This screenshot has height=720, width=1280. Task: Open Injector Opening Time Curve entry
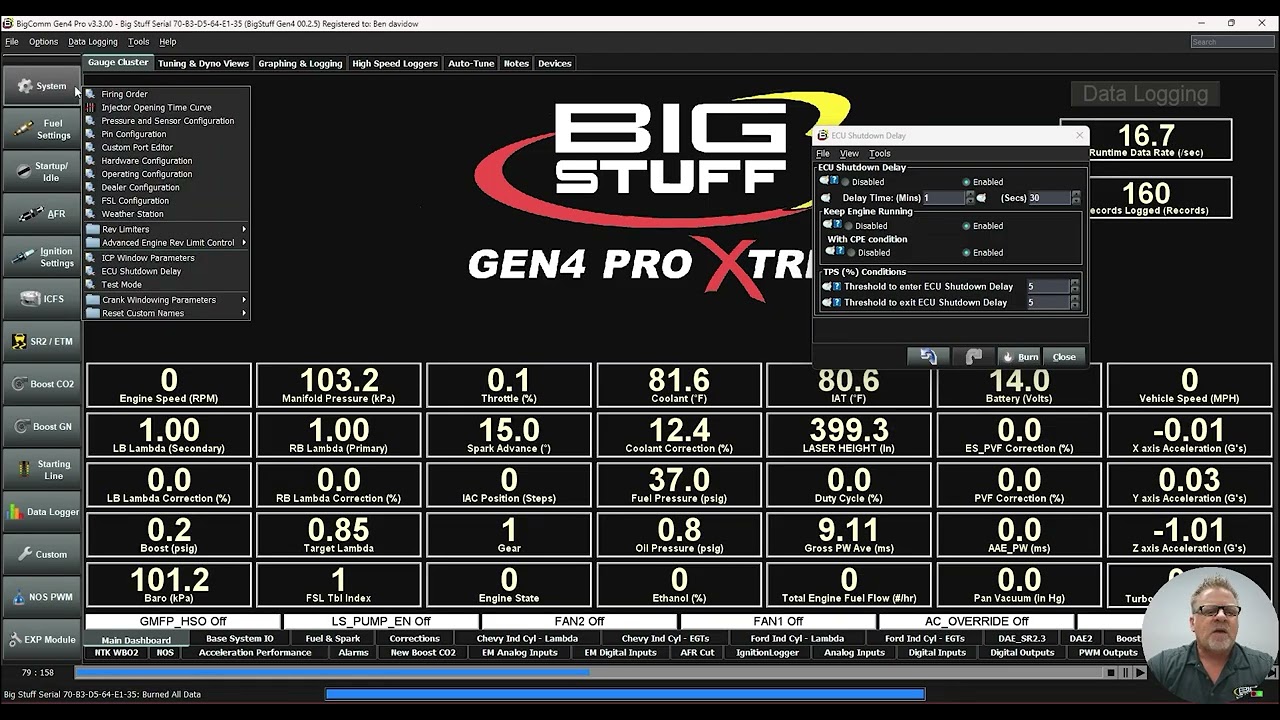point(166,107)
